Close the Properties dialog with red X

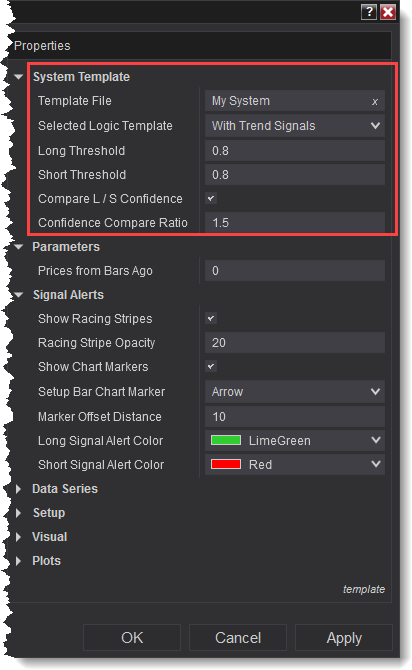coord(388,12)
